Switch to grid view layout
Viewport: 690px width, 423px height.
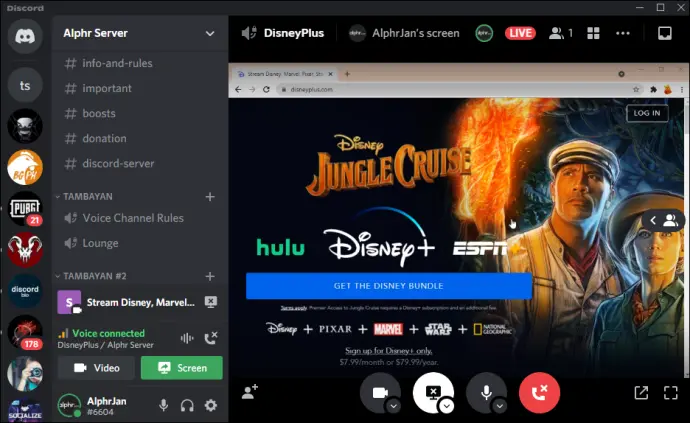(x=592, y=33)
